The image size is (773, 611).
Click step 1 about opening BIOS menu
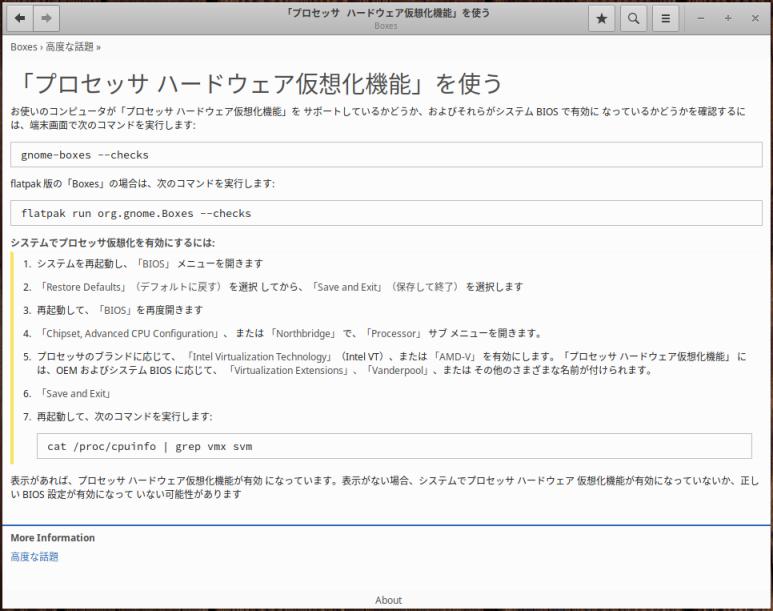pyautogui.click(x=150, y=264)
